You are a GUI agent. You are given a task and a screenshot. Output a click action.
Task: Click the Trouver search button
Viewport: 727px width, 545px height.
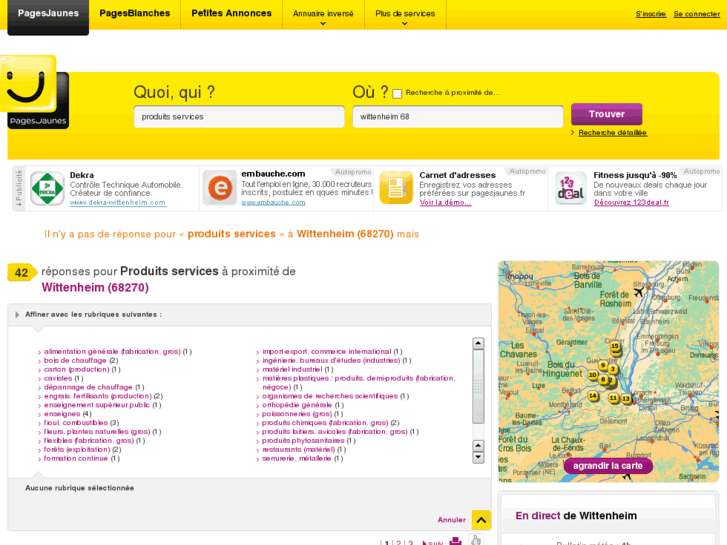pyautogui.click(x=606, y=114)
